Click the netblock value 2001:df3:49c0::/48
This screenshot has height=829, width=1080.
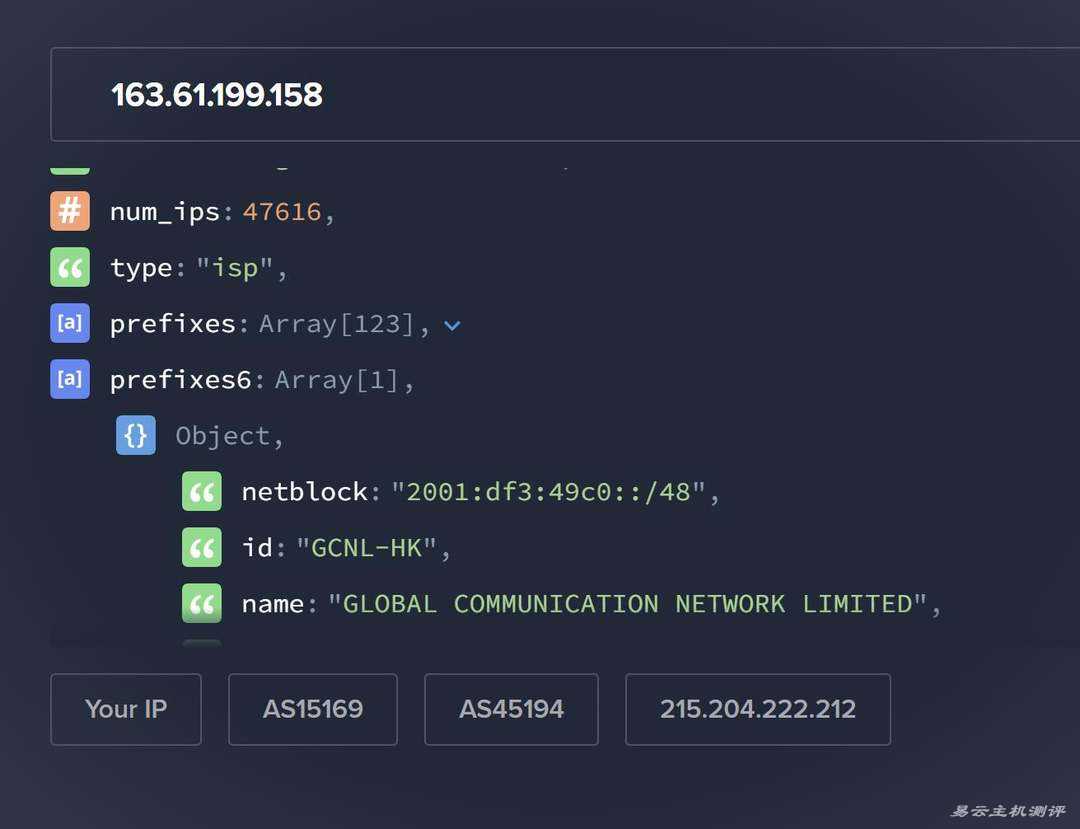(x=548, y=492)
